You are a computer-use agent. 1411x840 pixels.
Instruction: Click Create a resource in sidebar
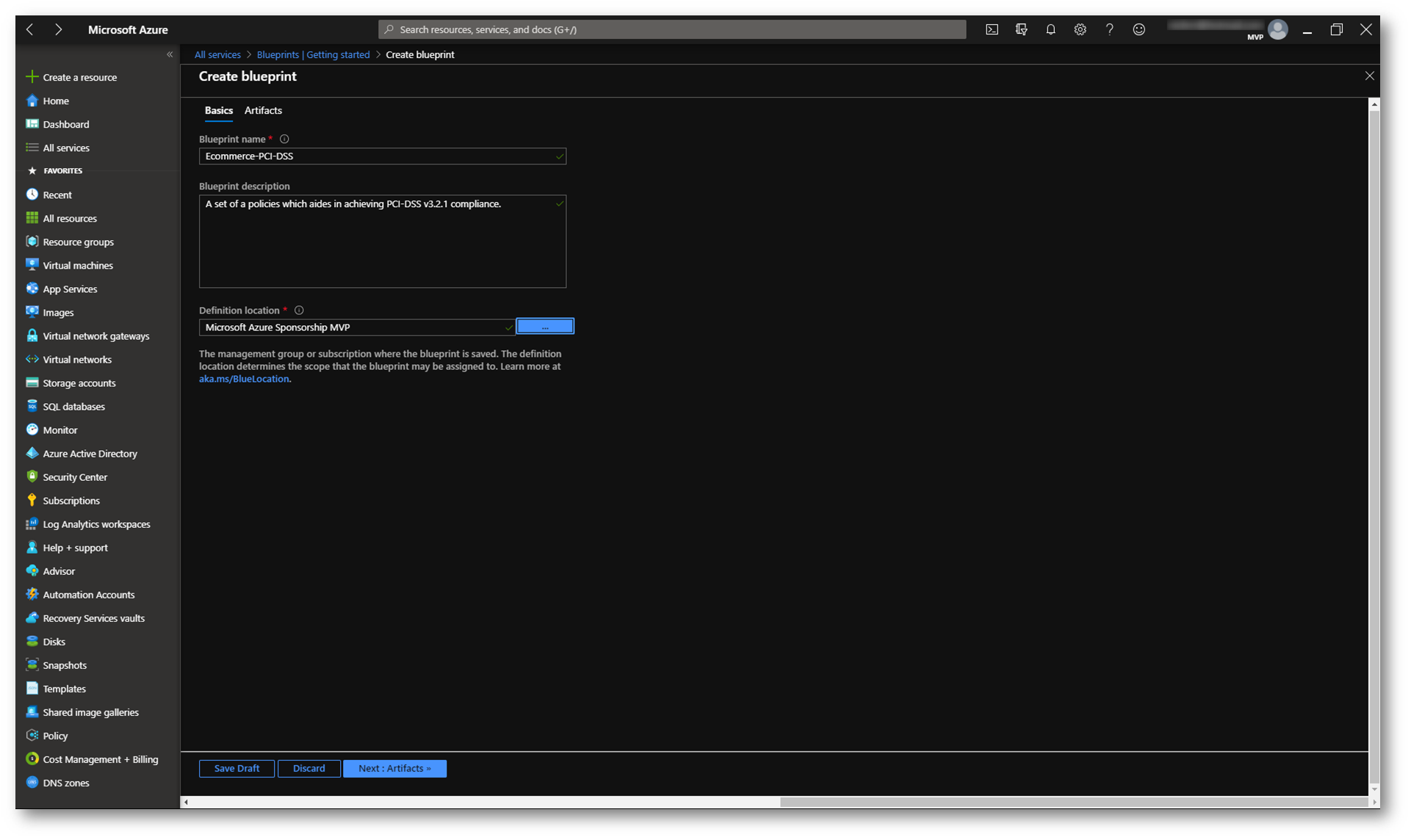coord(71,77)
